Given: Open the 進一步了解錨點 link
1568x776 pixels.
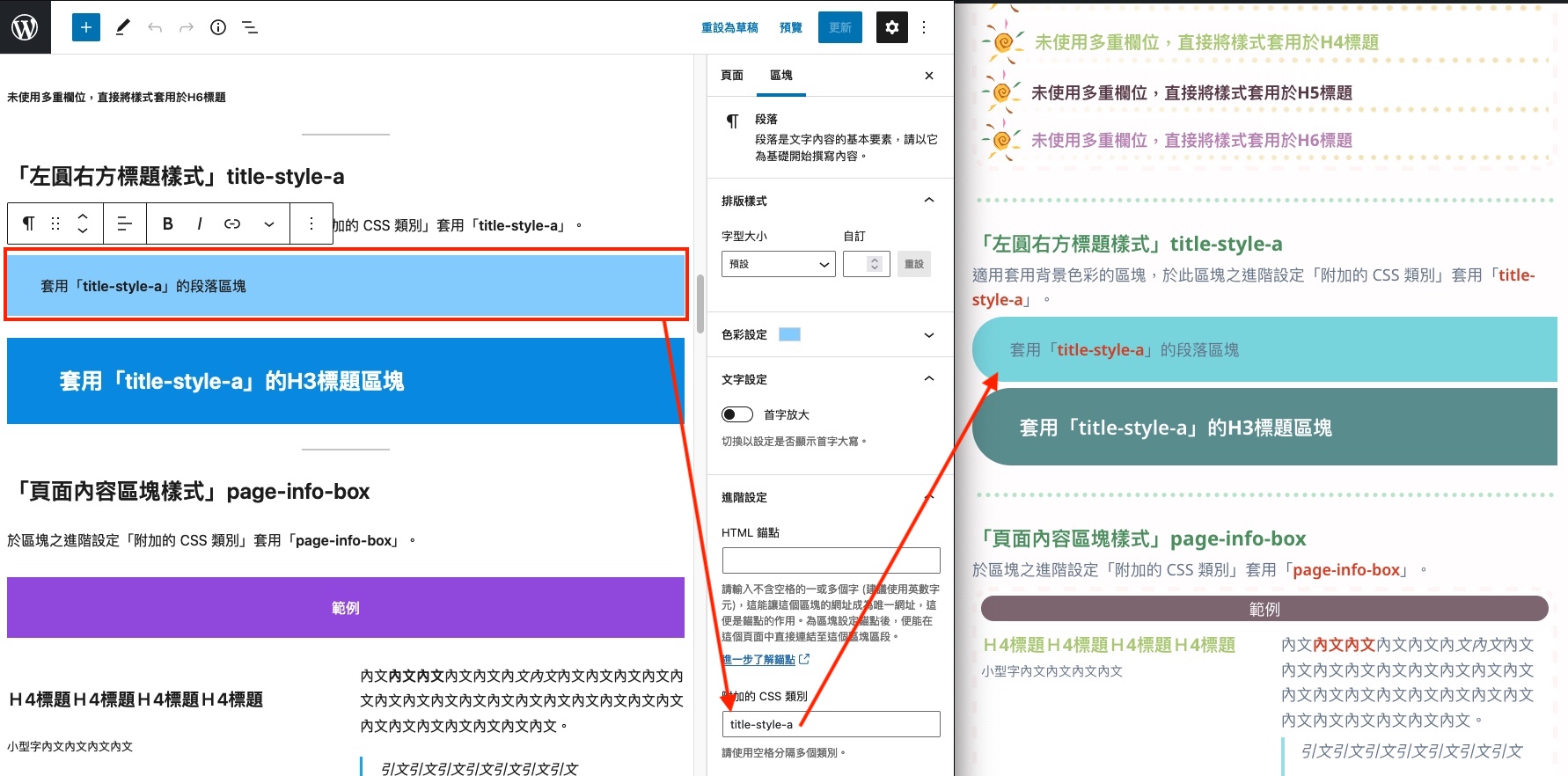Looking at the screenshot, I should click(x=765, y=659).
